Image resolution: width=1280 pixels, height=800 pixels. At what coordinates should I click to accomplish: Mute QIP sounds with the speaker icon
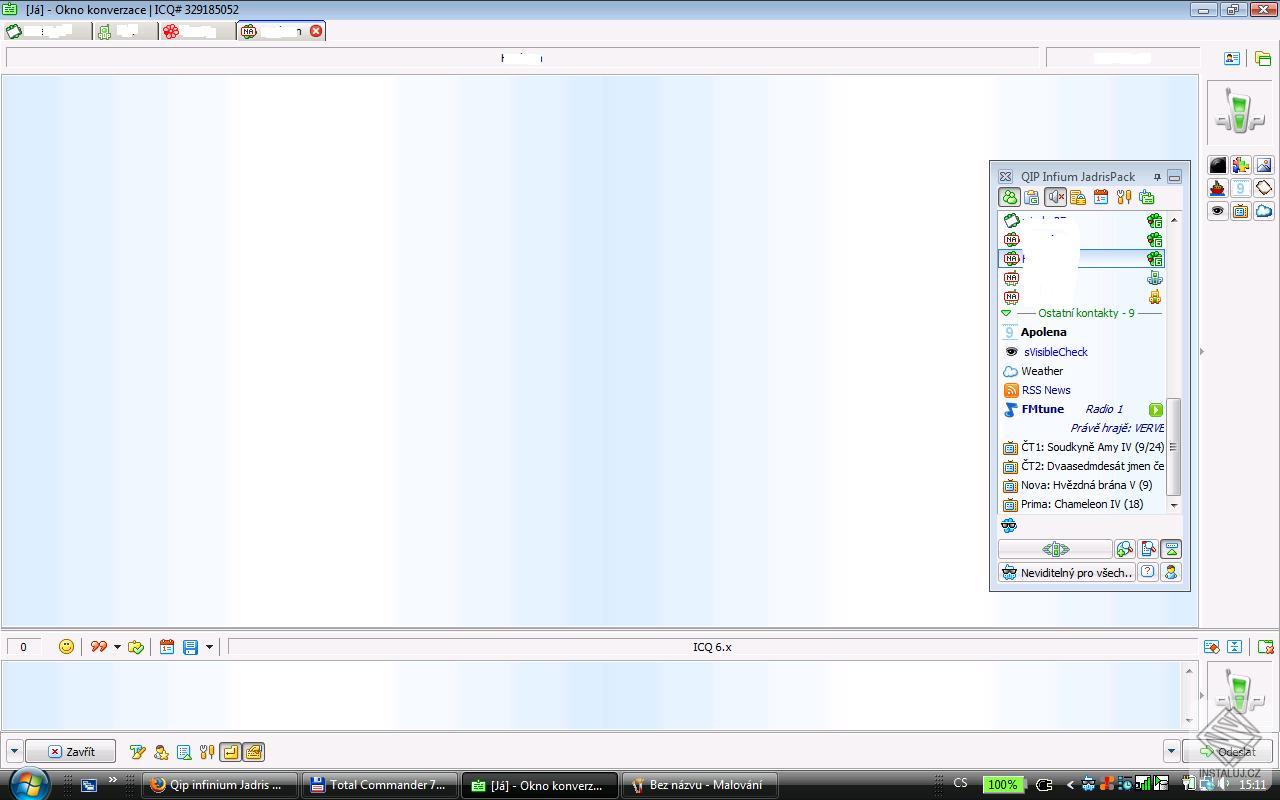pyautogui.click(x=1056, y=197)
